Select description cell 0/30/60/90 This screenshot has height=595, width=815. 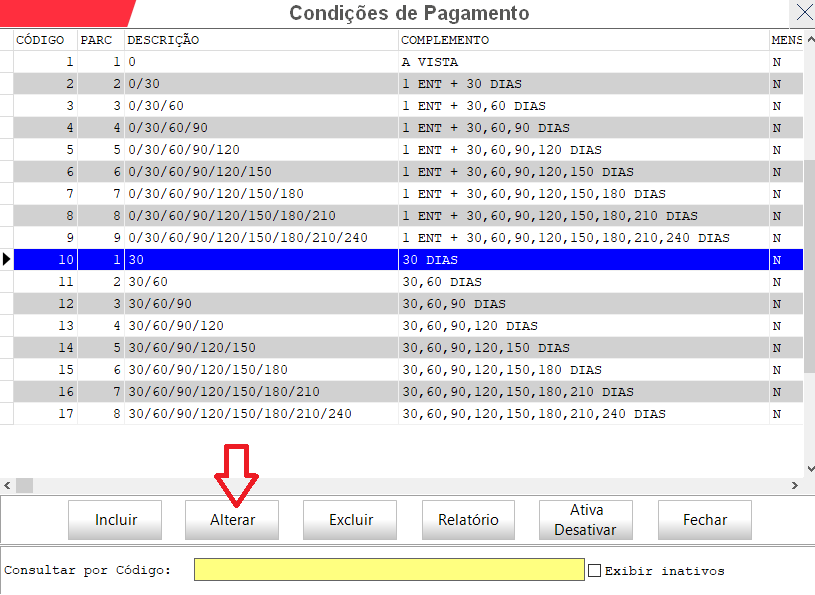261,128
